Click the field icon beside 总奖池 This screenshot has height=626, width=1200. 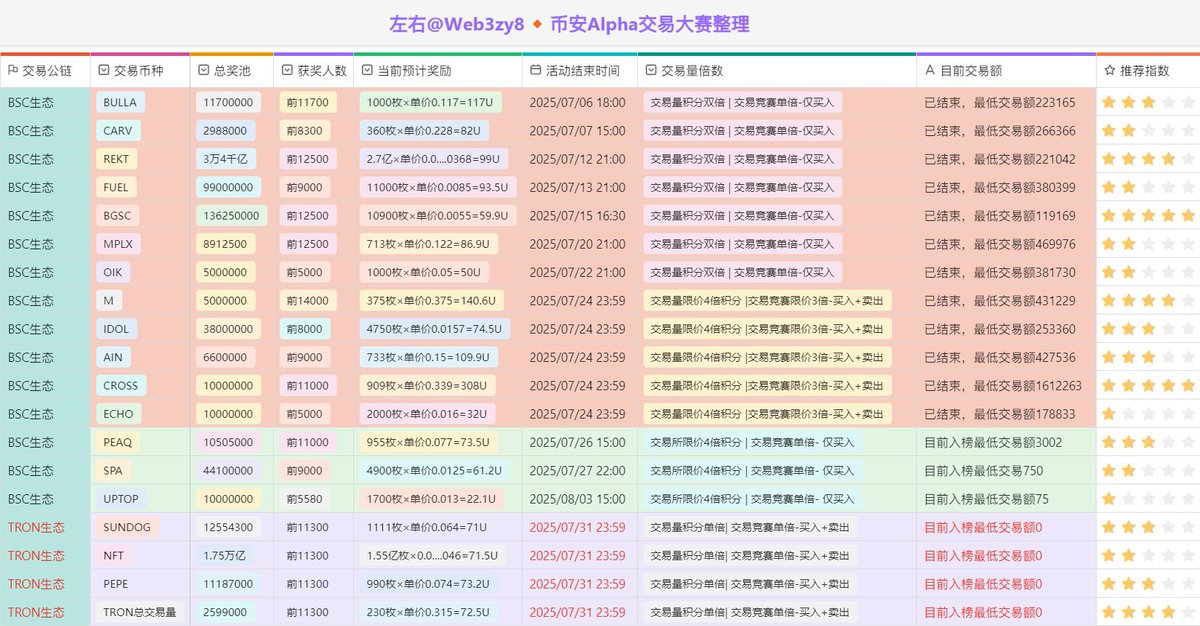[203, 71]
